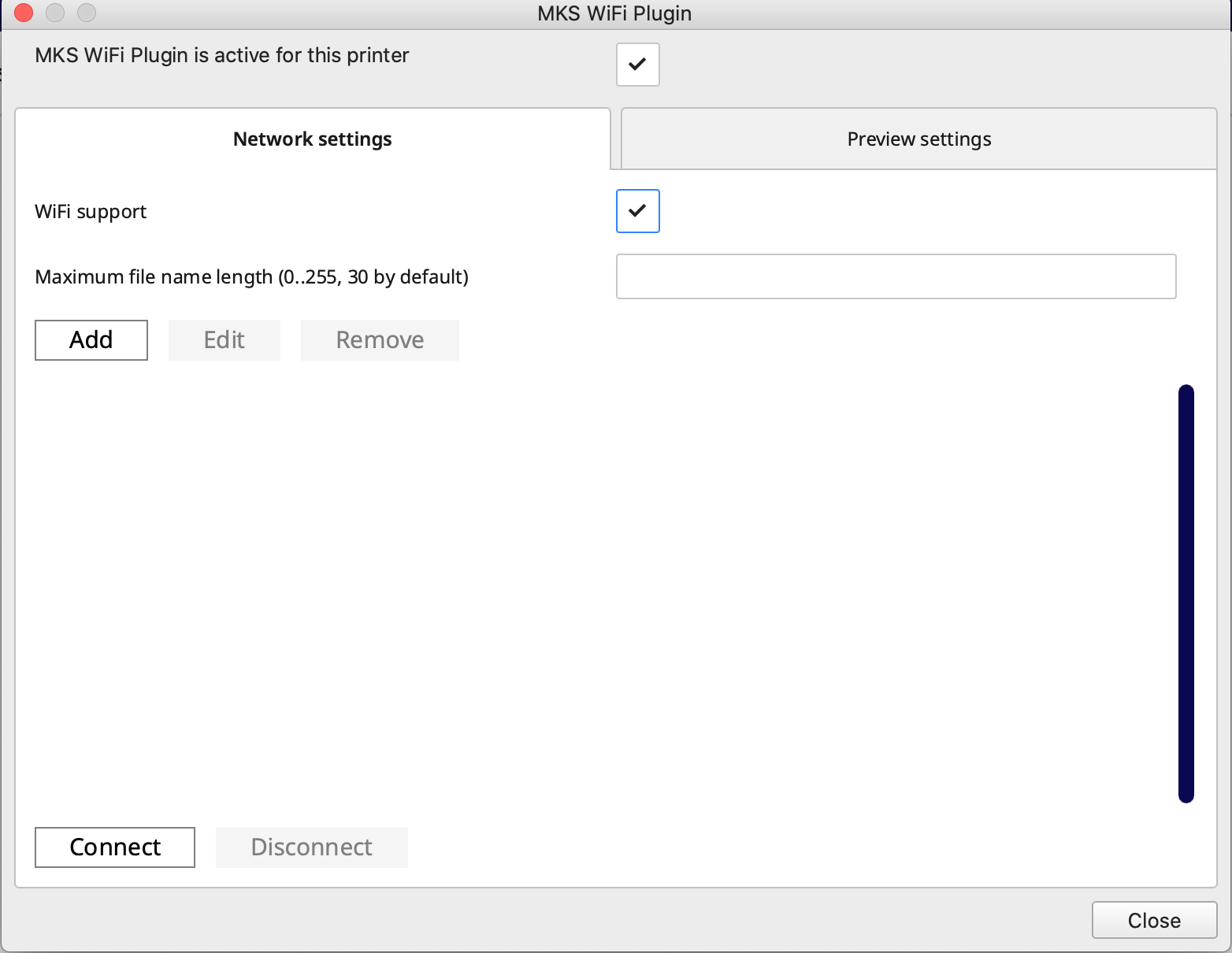Viewport: 1232px width, 953px height.
Task: Click Remove to delete an entry
Action: (x=380, y=339)
